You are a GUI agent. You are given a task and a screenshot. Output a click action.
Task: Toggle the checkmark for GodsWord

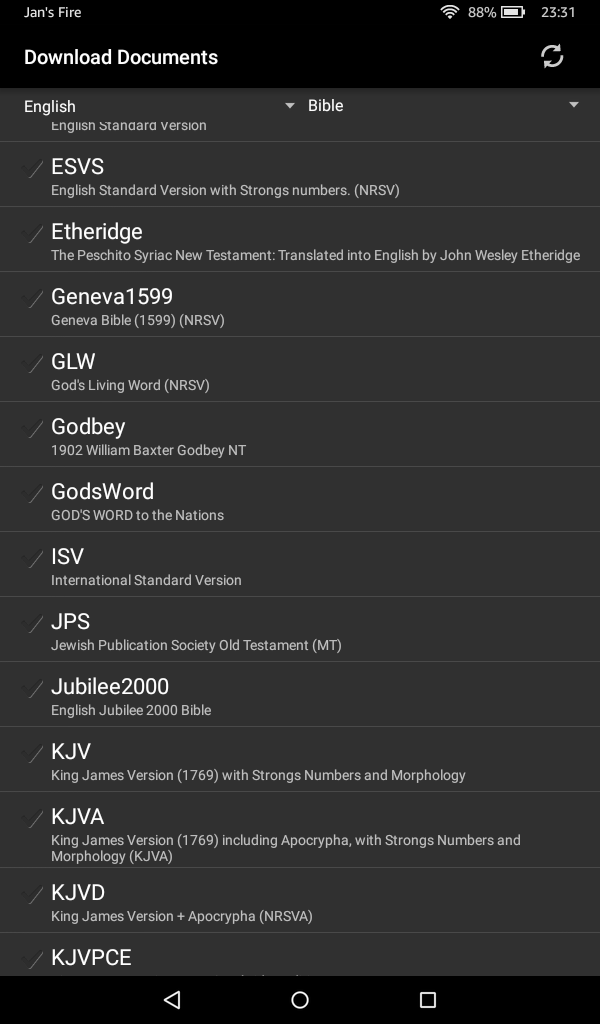coord(33,494)
